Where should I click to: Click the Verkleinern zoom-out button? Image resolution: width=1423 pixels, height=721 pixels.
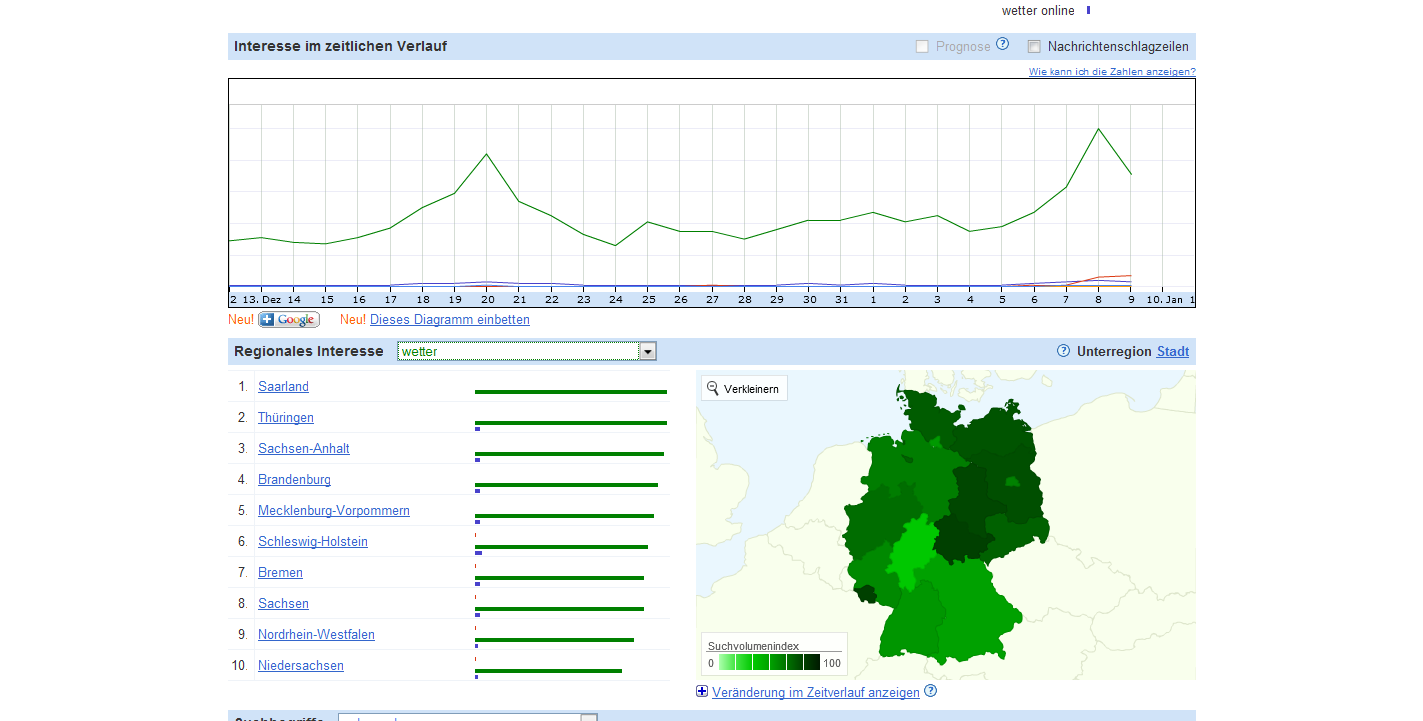(x=744, y=388)
